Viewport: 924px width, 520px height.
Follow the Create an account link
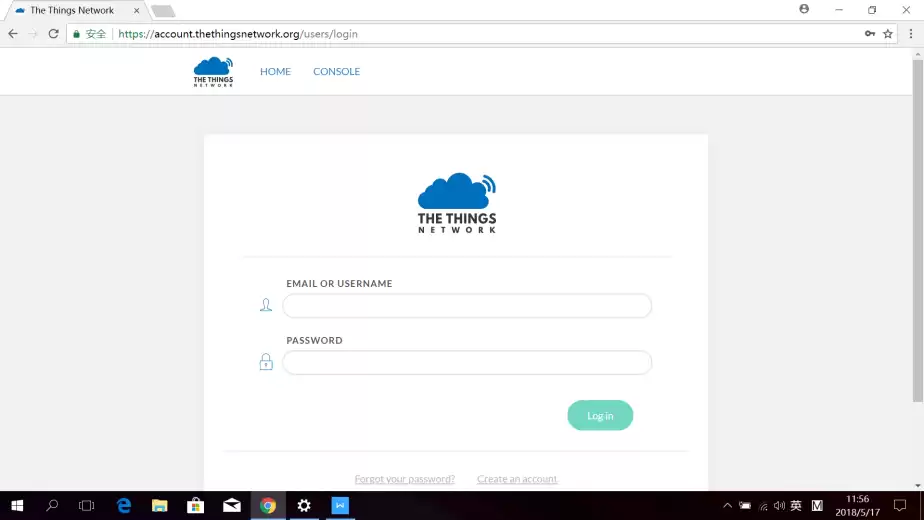[517, 479]
